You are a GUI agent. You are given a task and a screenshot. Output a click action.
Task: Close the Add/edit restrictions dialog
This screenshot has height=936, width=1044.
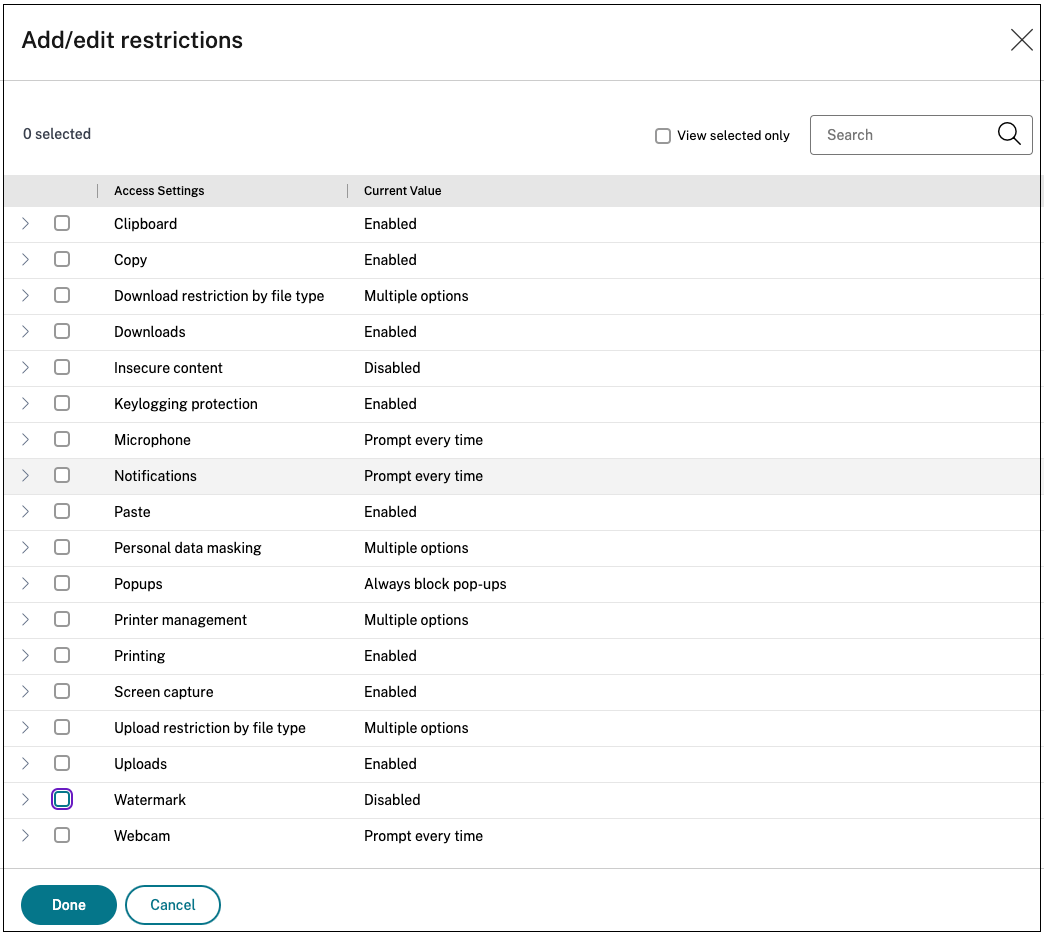pyautogui.click(x=1021, y=40)
